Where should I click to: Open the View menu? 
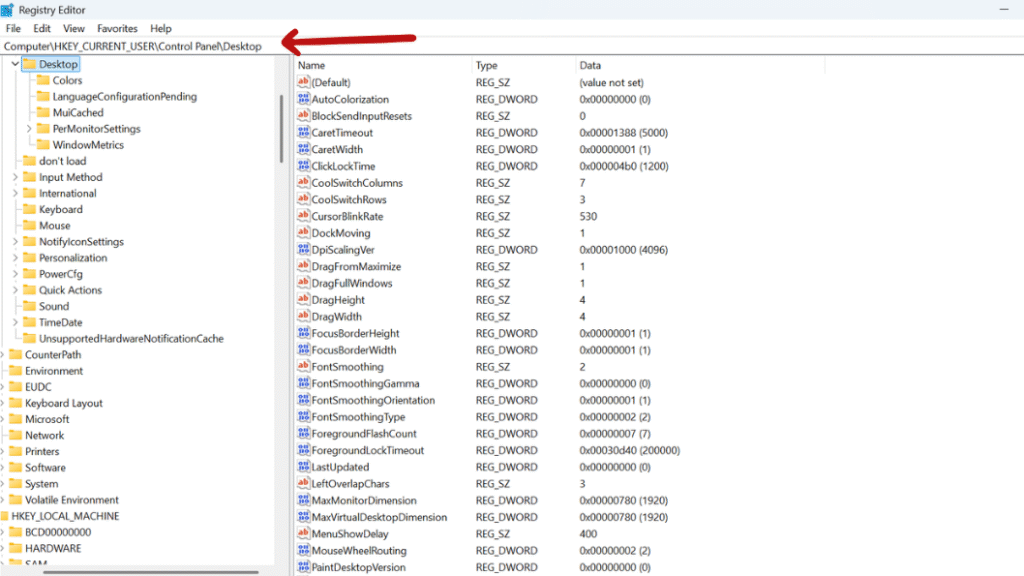(x=74, y=29)
